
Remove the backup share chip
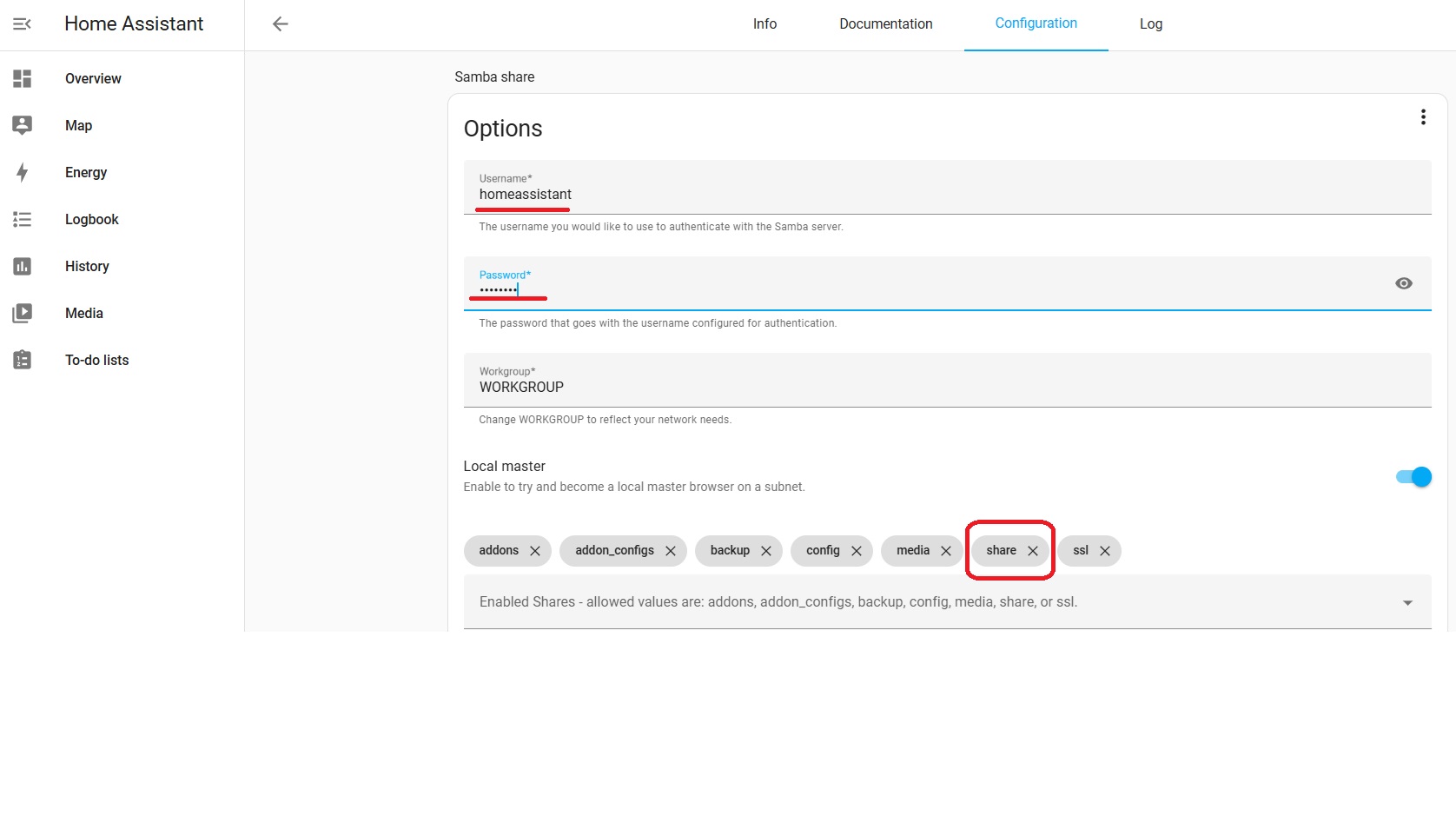coord(766,551)
